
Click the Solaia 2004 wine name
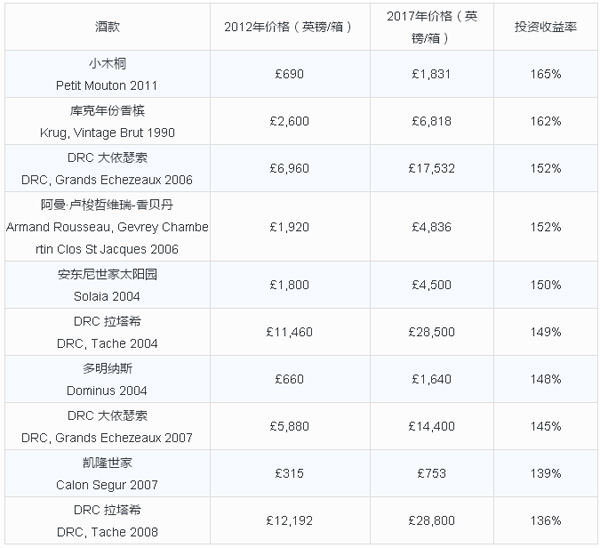click(106, 285)
